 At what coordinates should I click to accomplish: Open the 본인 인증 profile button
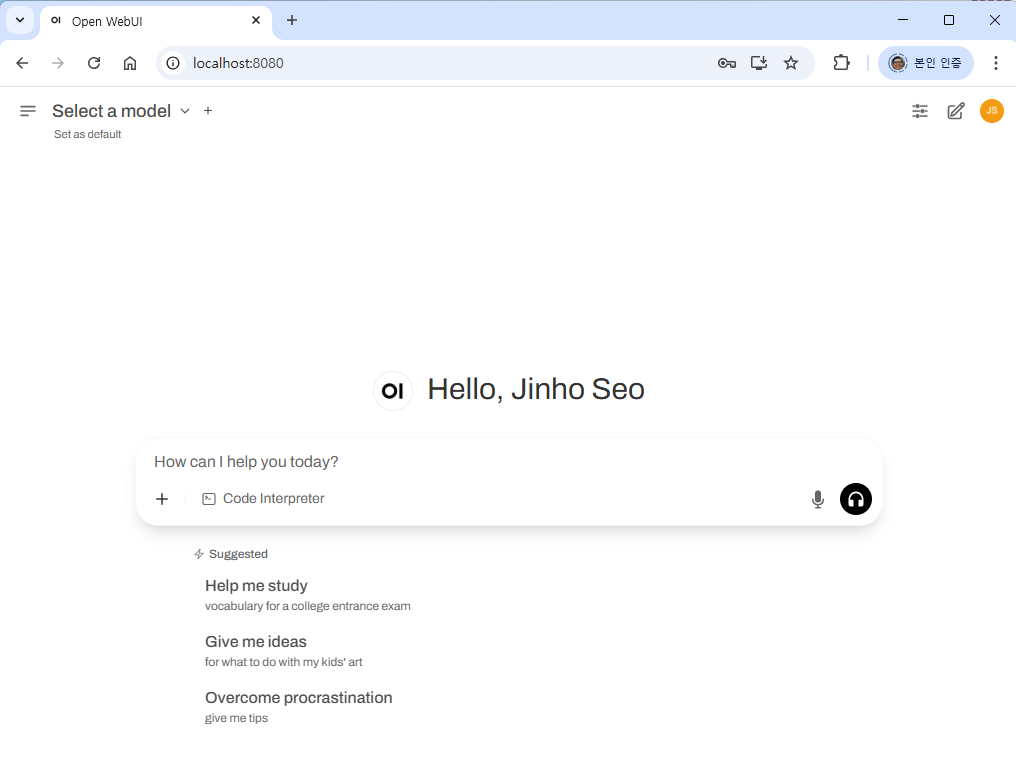(925, 63)
